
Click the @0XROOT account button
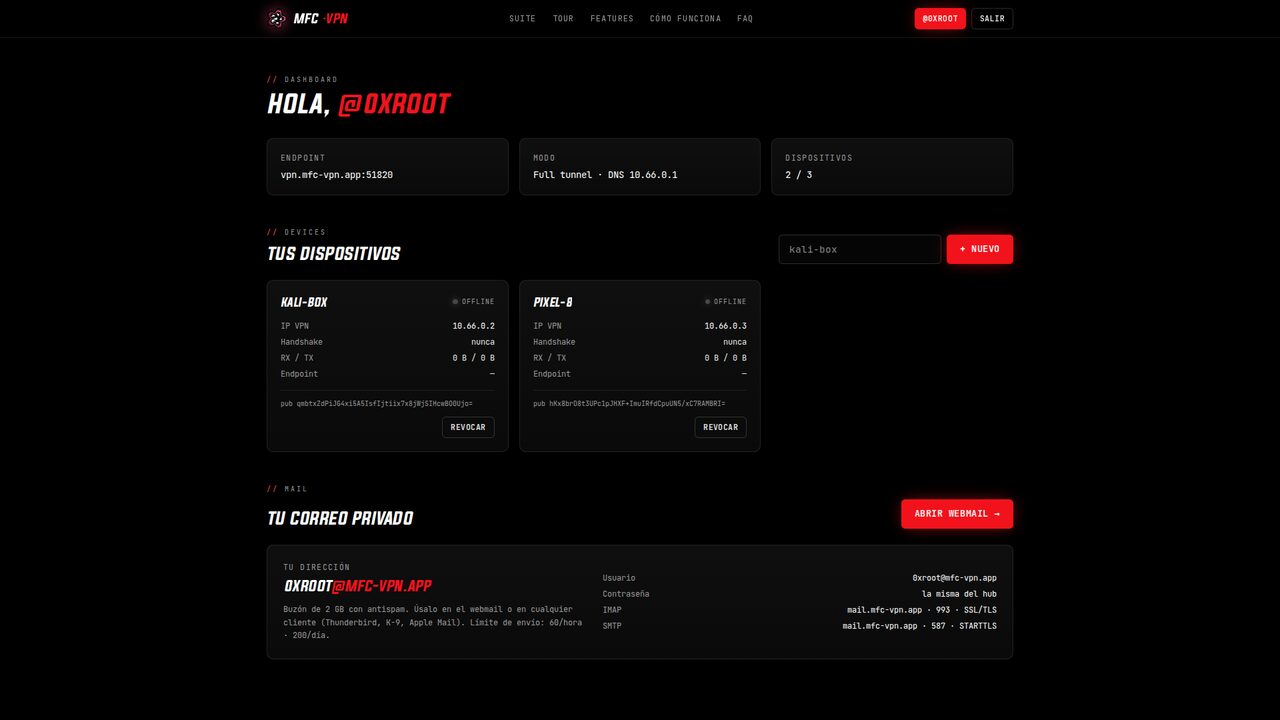[940, 19]
